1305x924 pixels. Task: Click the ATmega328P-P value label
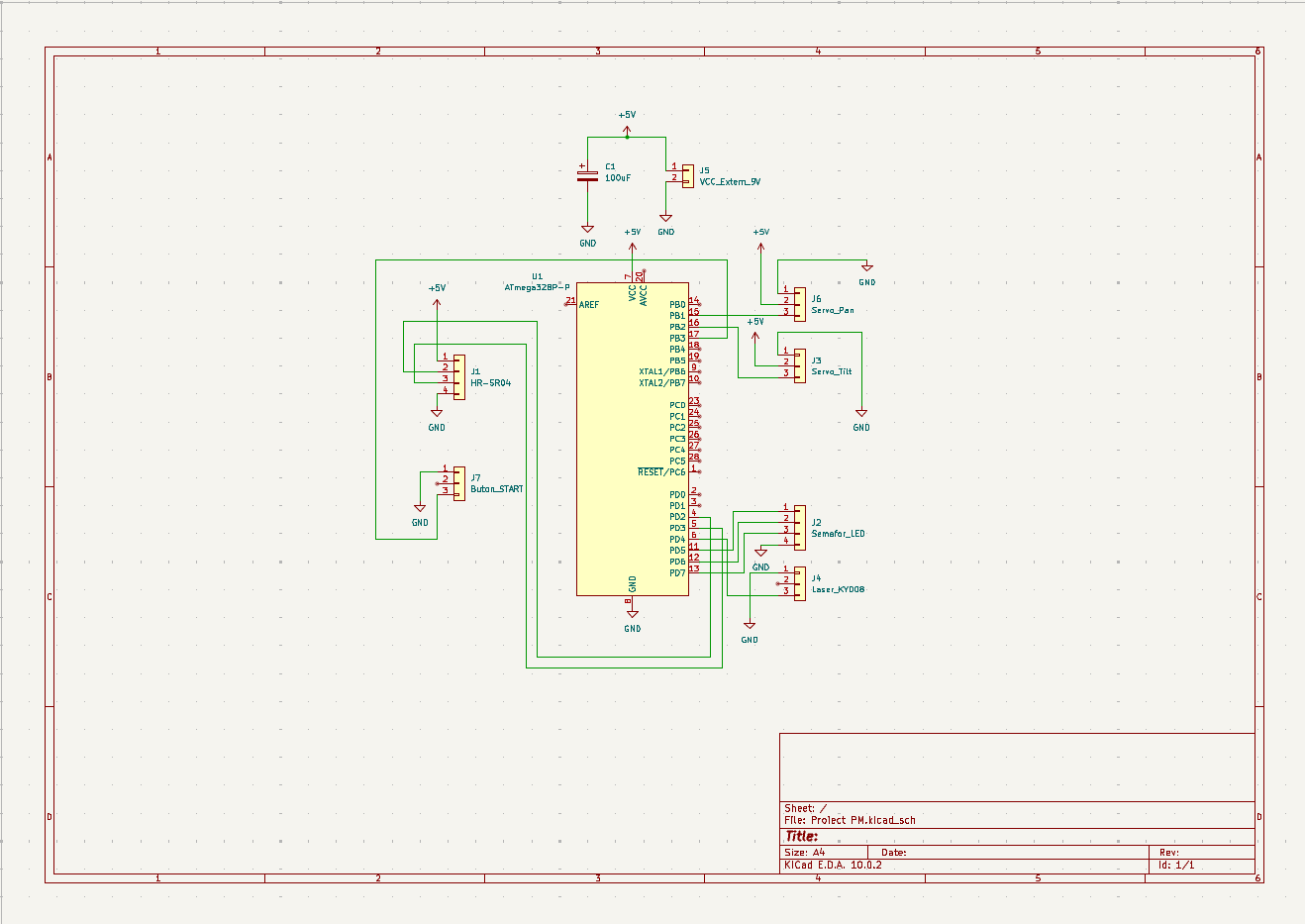[537, 287]
